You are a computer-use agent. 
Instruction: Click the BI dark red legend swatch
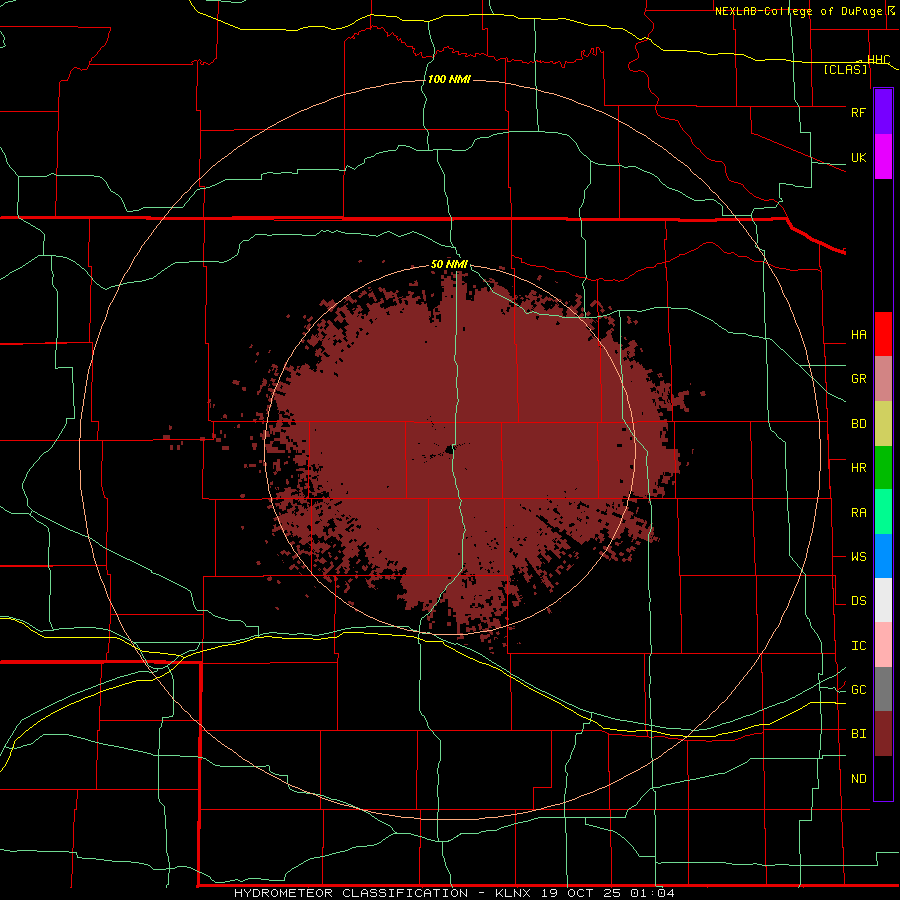click(x=883, y=734)
